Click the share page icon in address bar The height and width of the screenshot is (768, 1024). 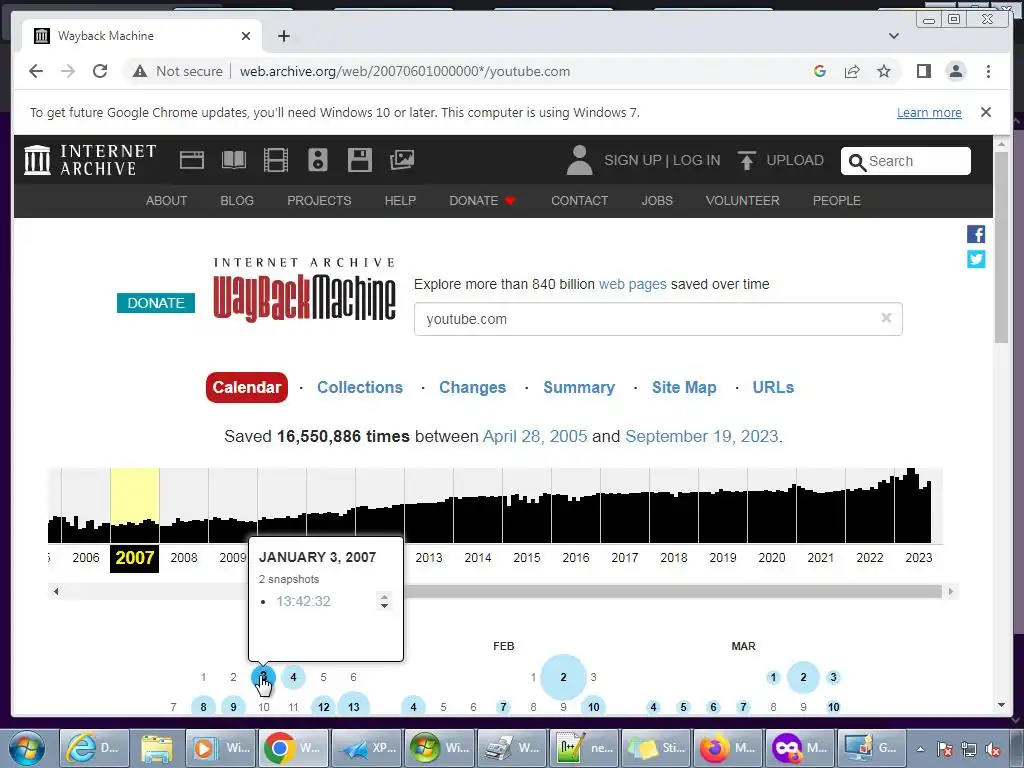pos(852,71)
